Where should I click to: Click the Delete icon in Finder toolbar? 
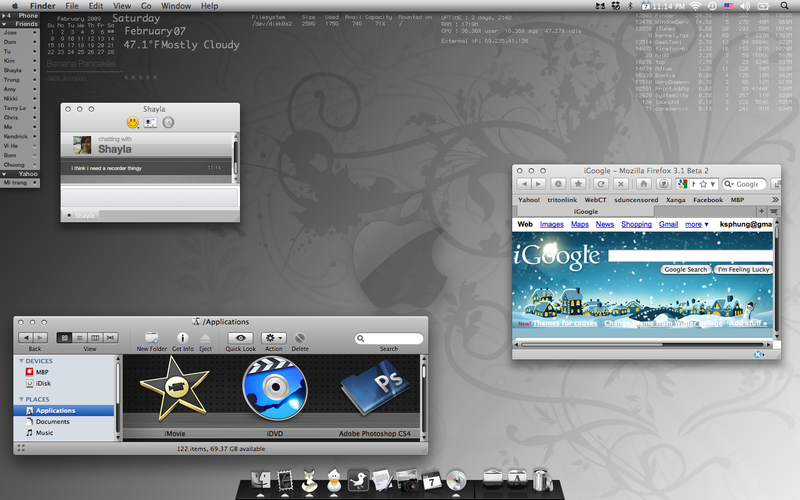click(x=300, y=338)
